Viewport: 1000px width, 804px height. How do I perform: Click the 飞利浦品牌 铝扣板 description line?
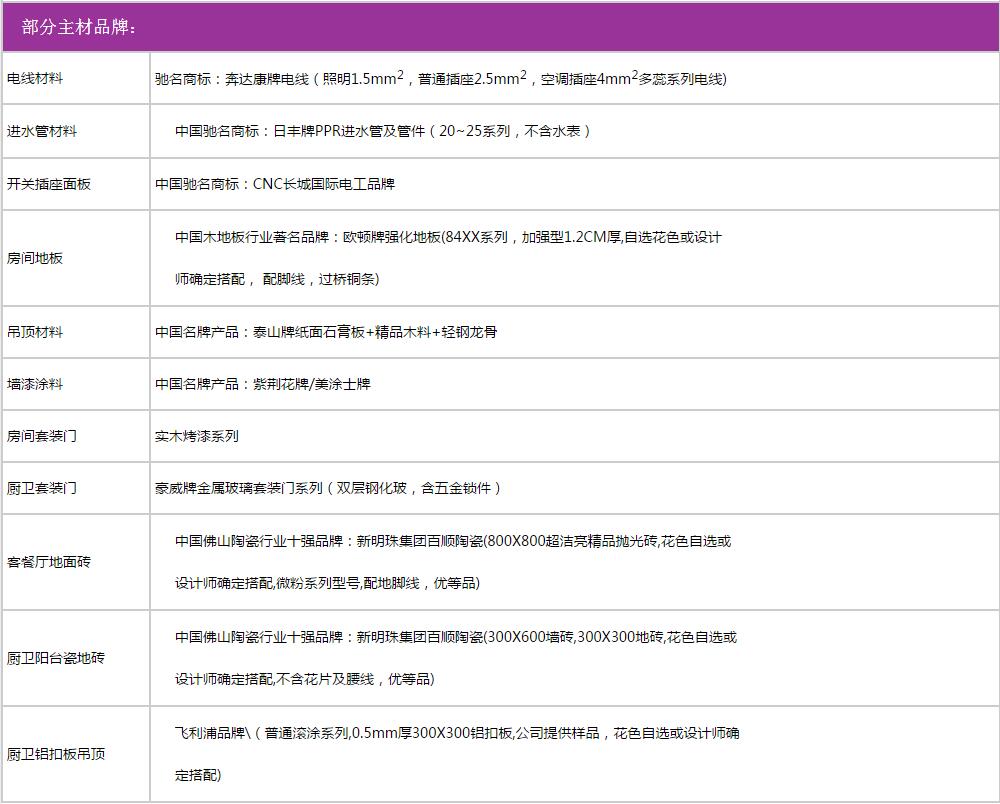[457, 734]
